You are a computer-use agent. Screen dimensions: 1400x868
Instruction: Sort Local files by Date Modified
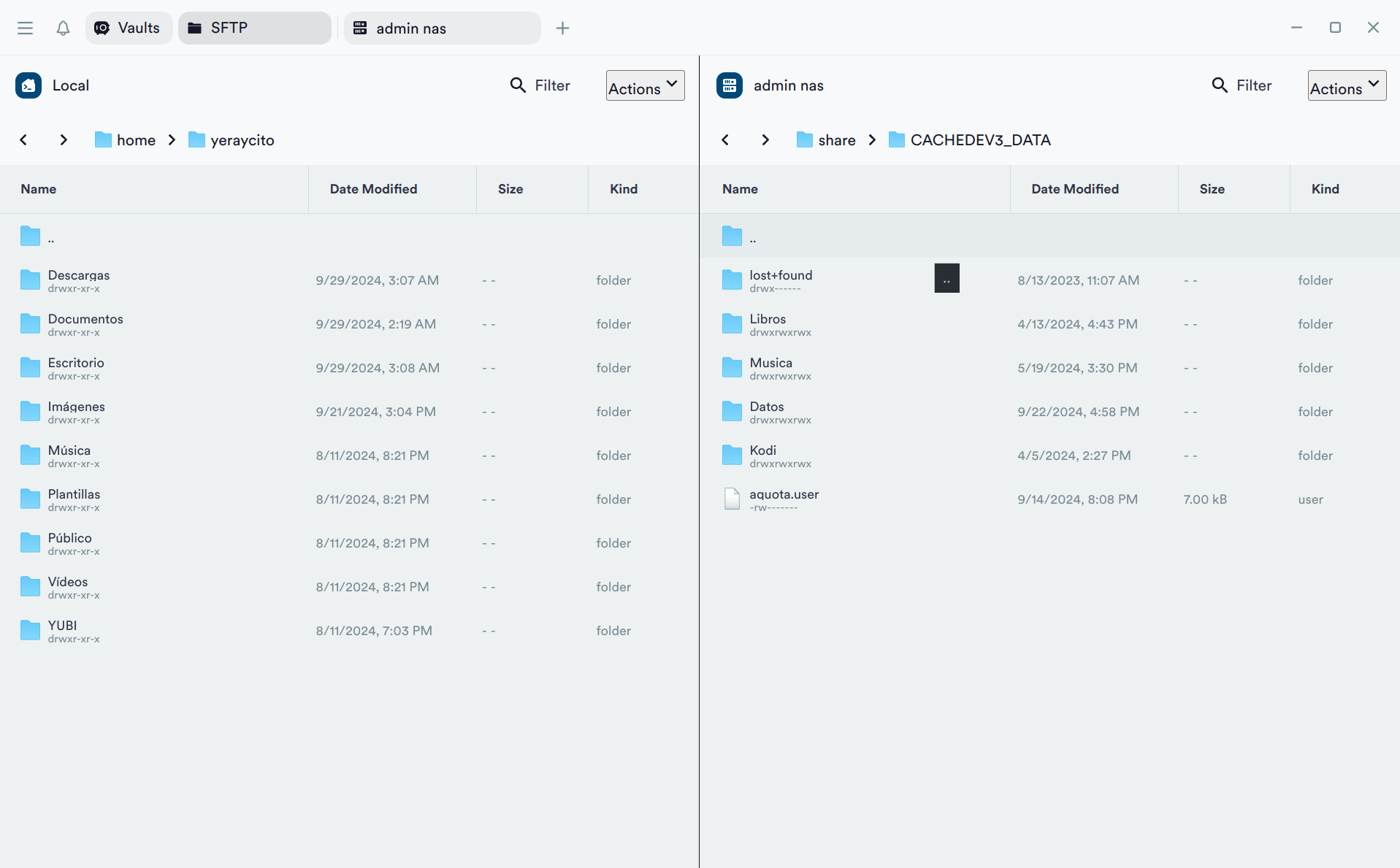[373, 189]
